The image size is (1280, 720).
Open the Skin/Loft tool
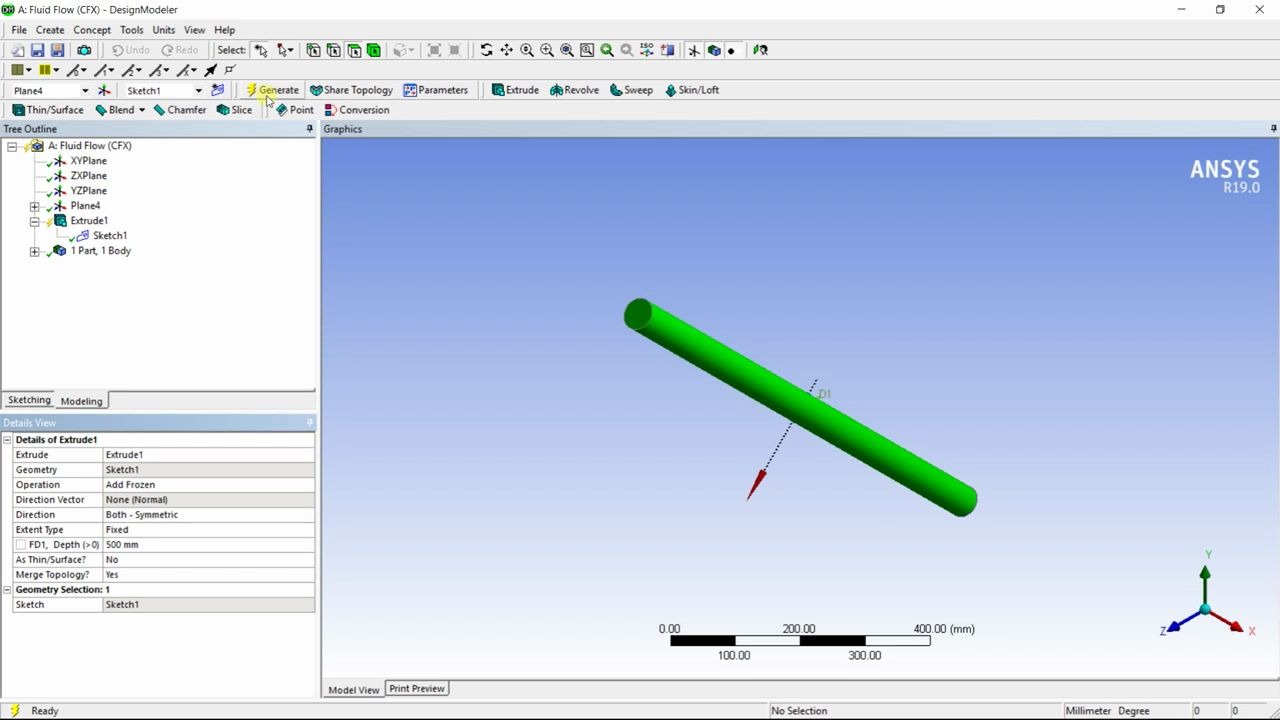tap(698, 90)
